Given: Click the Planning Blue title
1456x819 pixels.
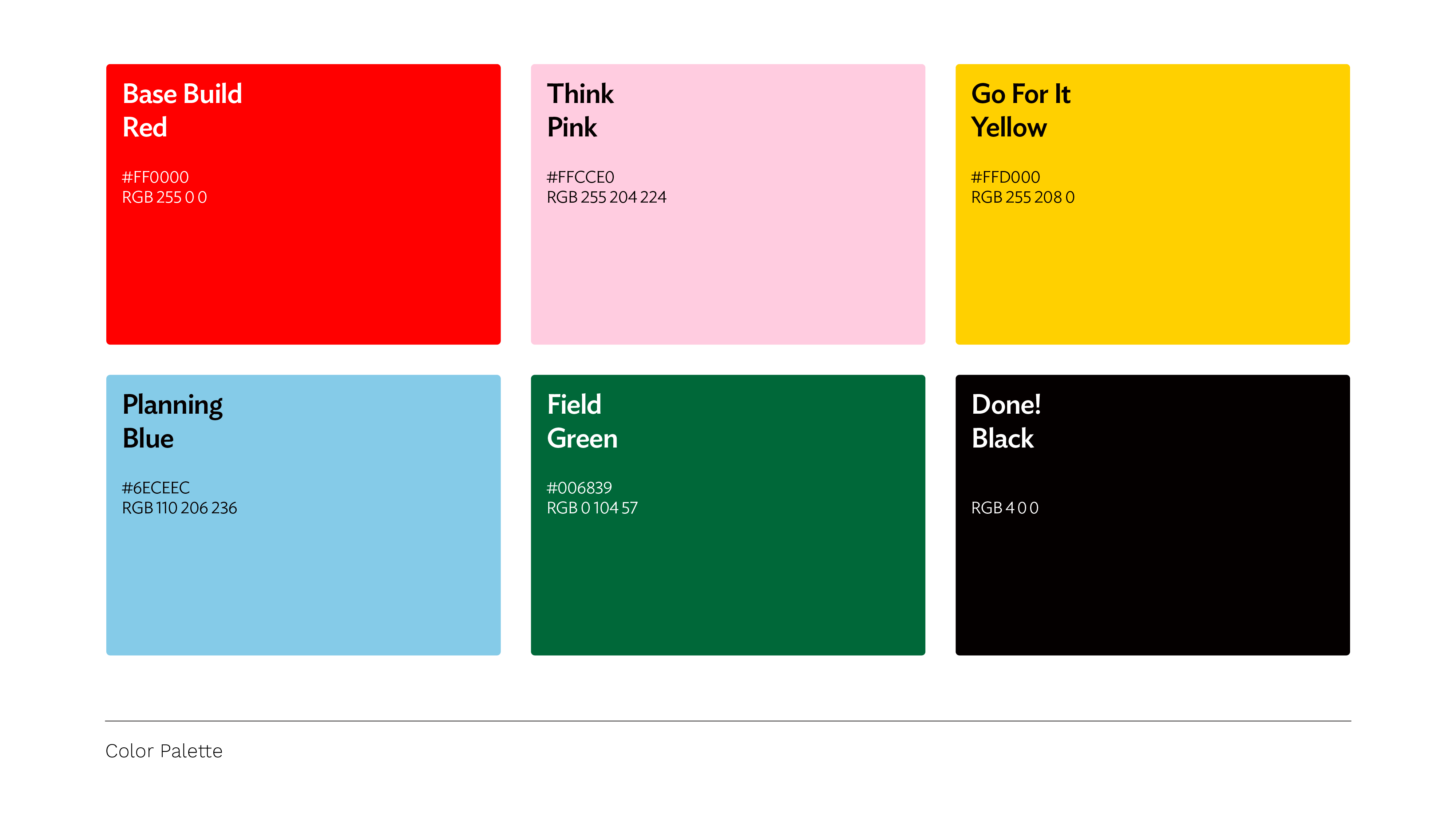Looking at the screenshot, I should coord(173,422).
